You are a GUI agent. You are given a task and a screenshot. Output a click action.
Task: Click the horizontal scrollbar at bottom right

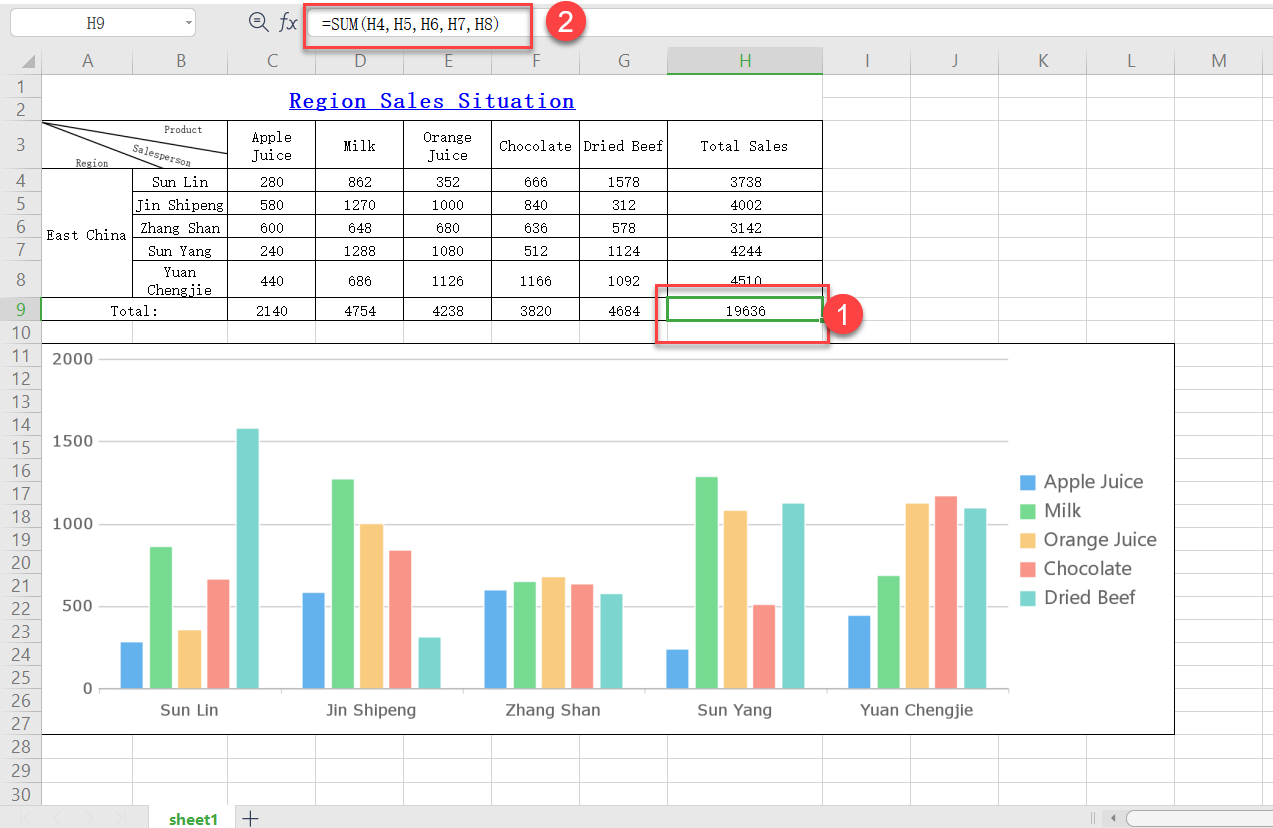pos(1200,819)
